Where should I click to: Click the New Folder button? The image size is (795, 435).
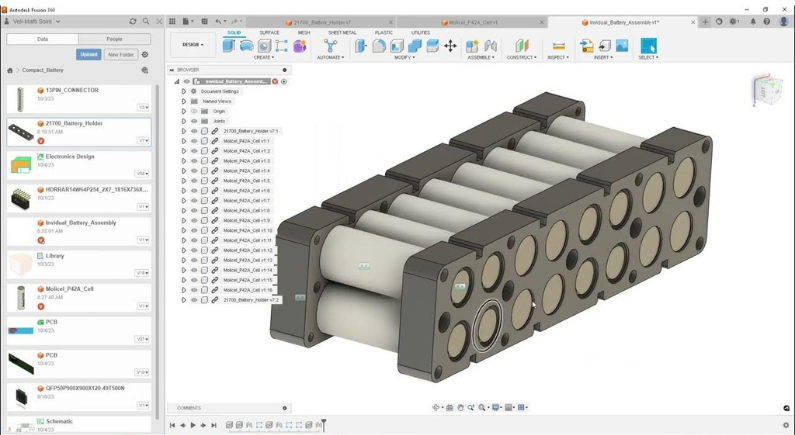[121, 55]
